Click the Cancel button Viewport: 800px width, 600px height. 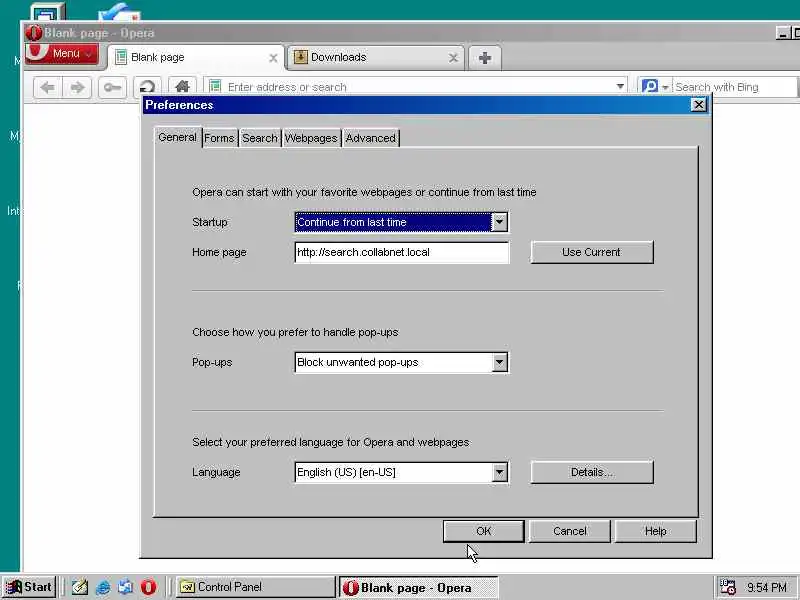tap(569, 531)
